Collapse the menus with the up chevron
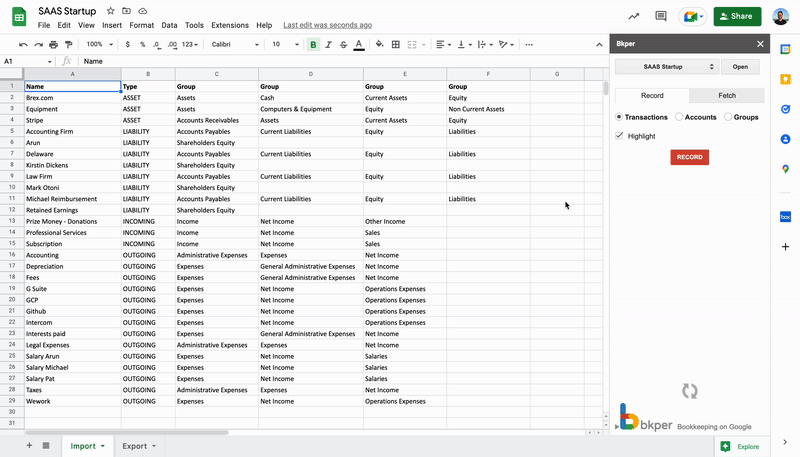This screenshot has width=800, height=457. pyautogui.click(x=599, y=45)
